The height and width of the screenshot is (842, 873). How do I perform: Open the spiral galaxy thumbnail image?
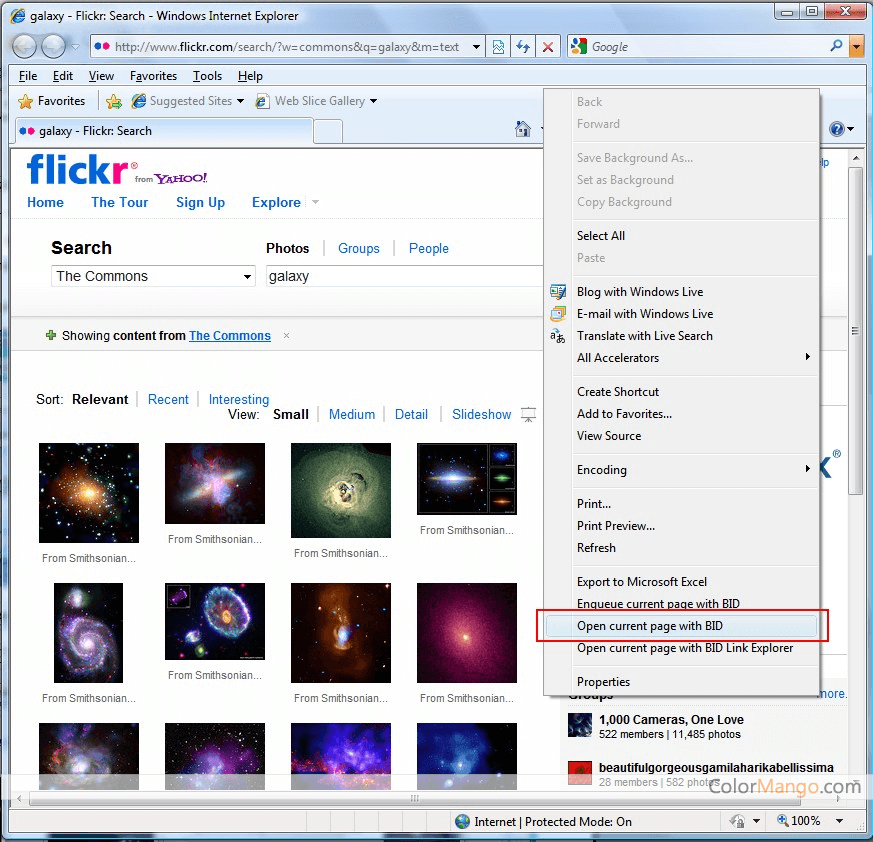[x=89, y=633]
